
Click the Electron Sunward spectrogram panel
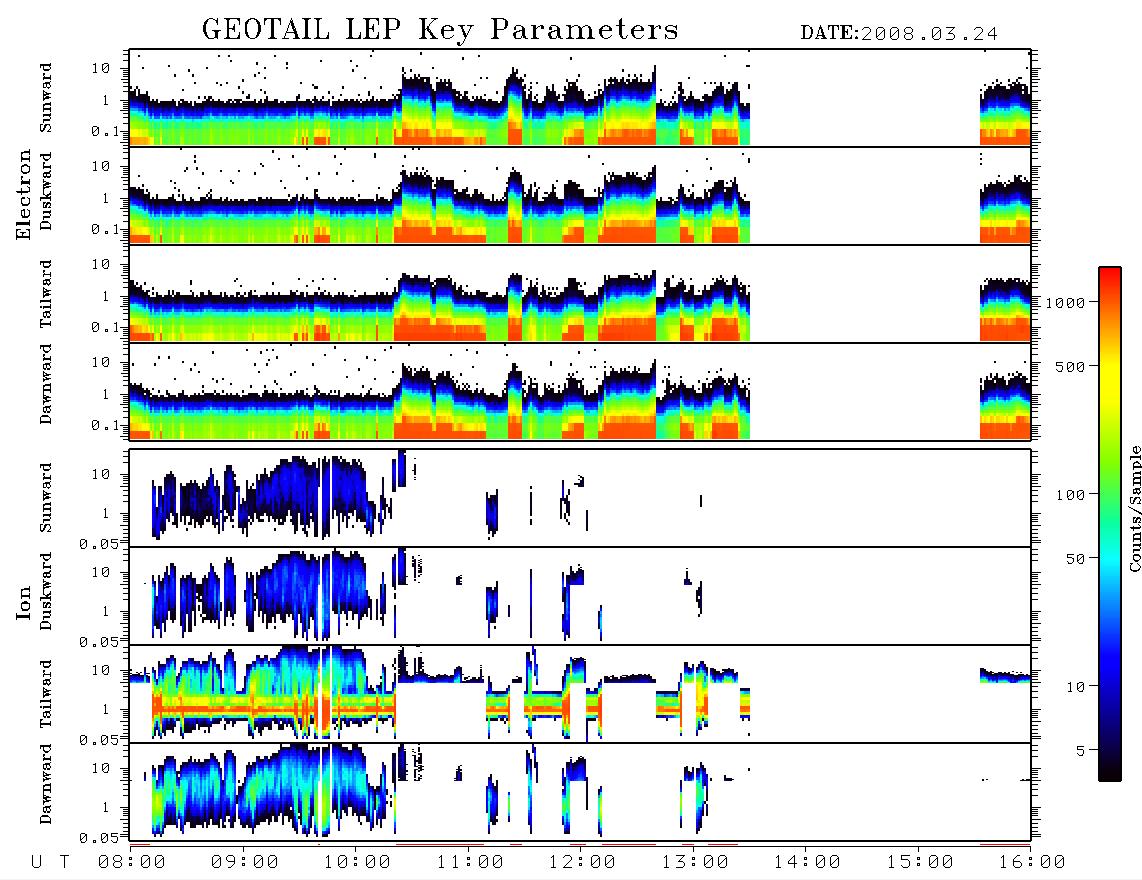pos(580,98)
